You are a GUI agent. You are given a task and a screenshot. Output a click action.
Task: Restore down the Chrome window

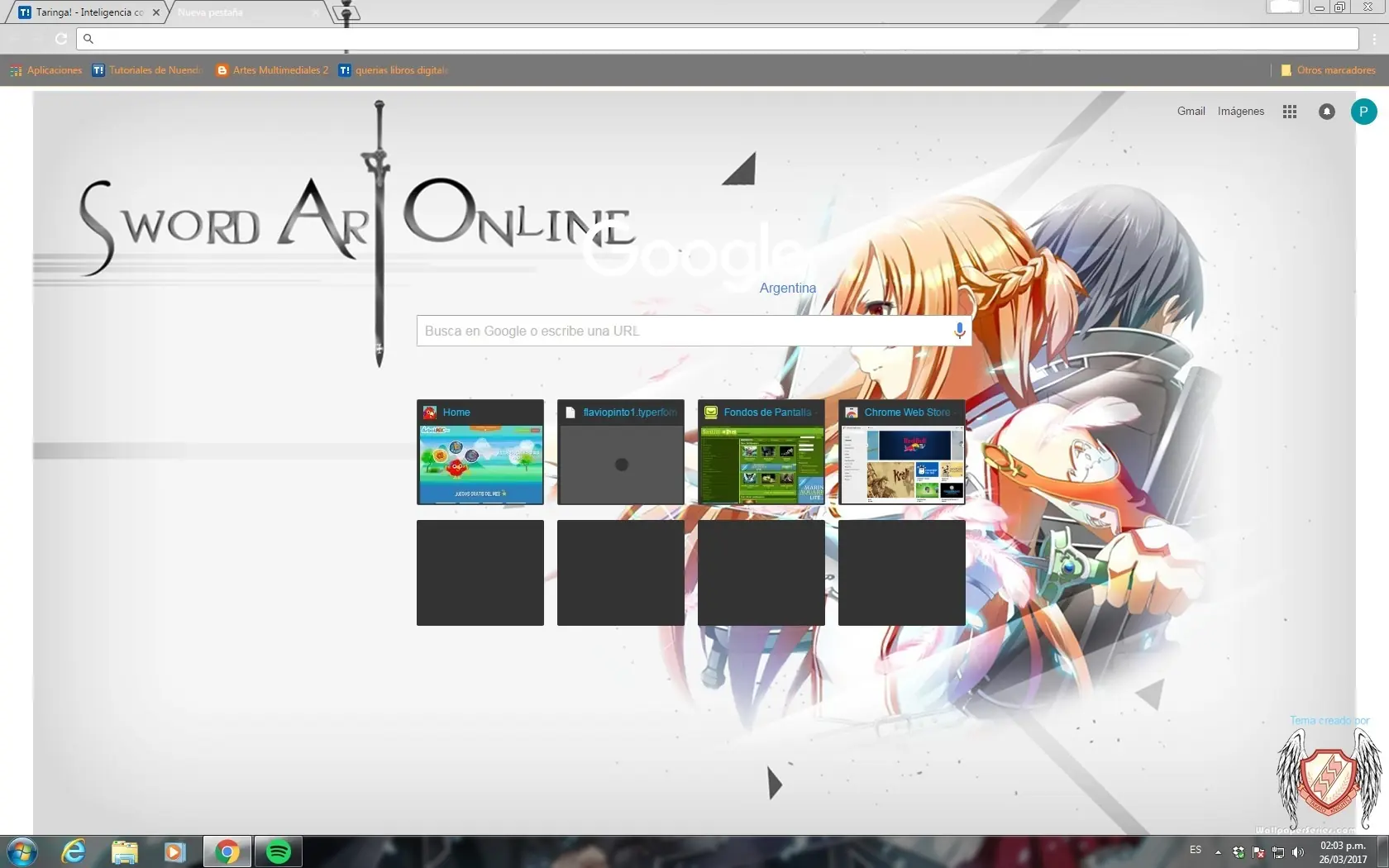coord(1340,7)
